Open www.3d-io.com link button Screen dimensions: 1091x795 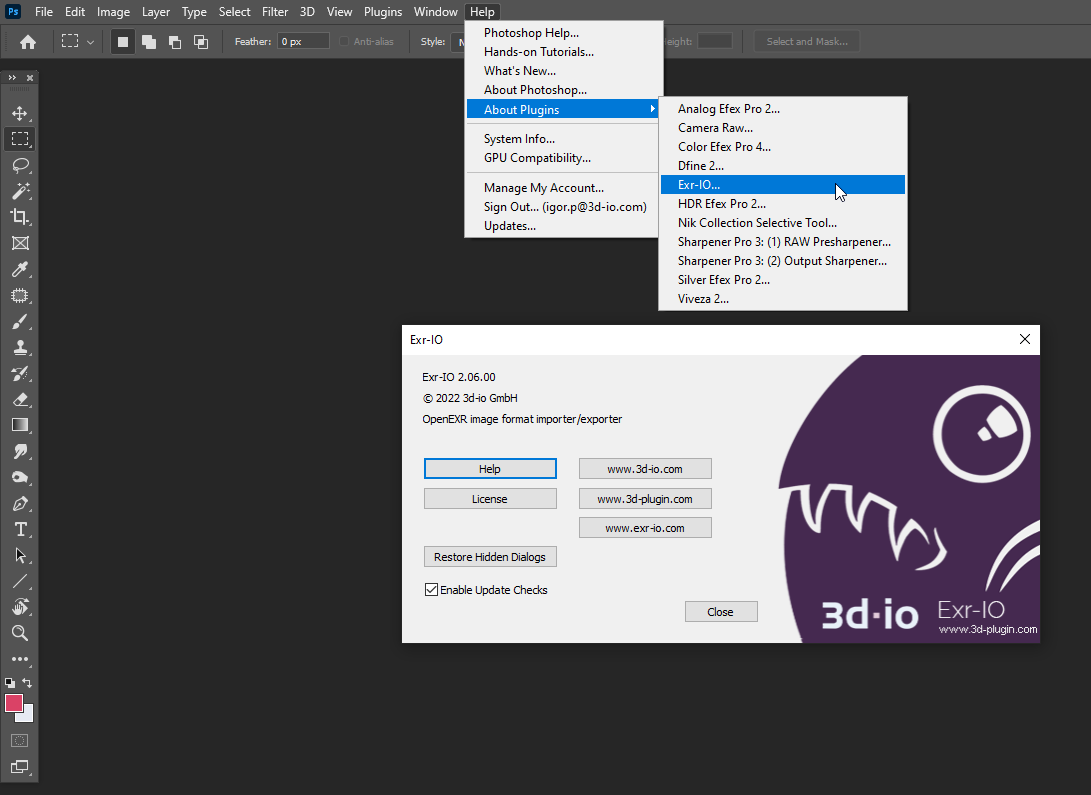click(x=645, y=469)
